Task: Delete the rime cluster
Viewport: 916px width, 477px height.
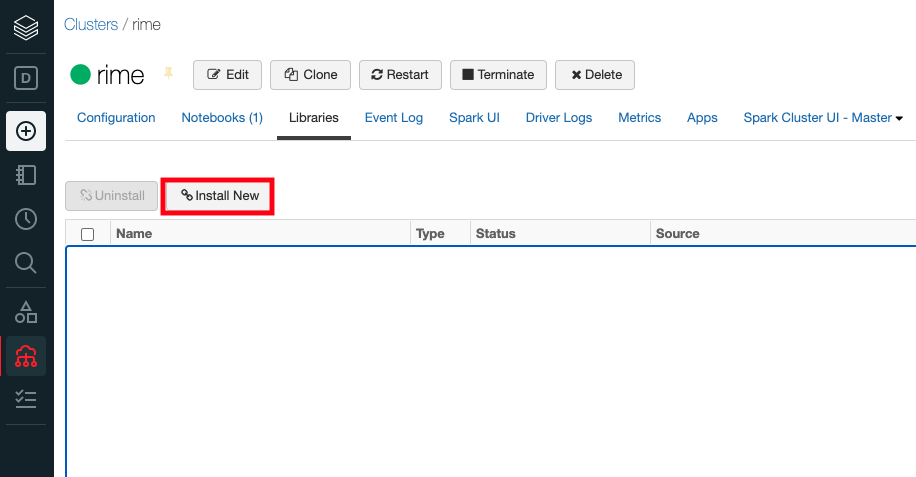Action: (x=595, y=75)
